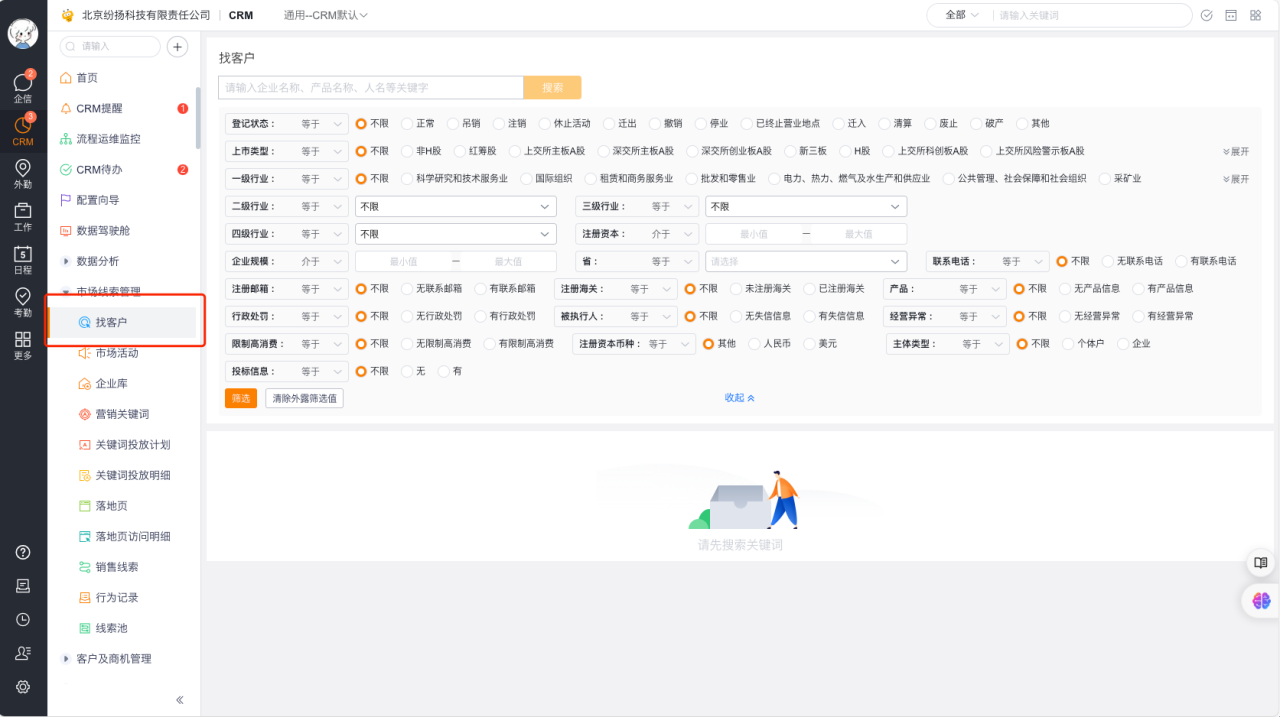Click the clock history icon in left rail
1280x717 pixels.
pyautogui.click(x=23, y=619)
